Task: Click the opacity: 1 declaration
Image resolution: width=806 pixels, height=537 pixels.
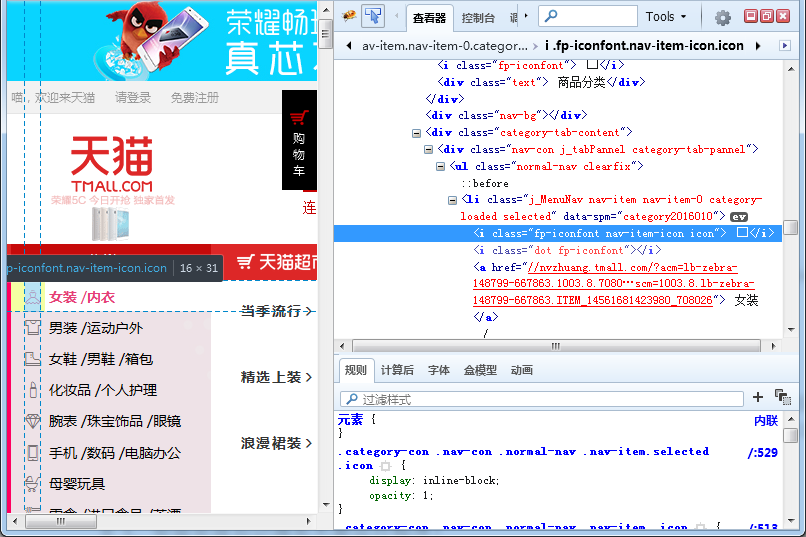Action: 401,496
